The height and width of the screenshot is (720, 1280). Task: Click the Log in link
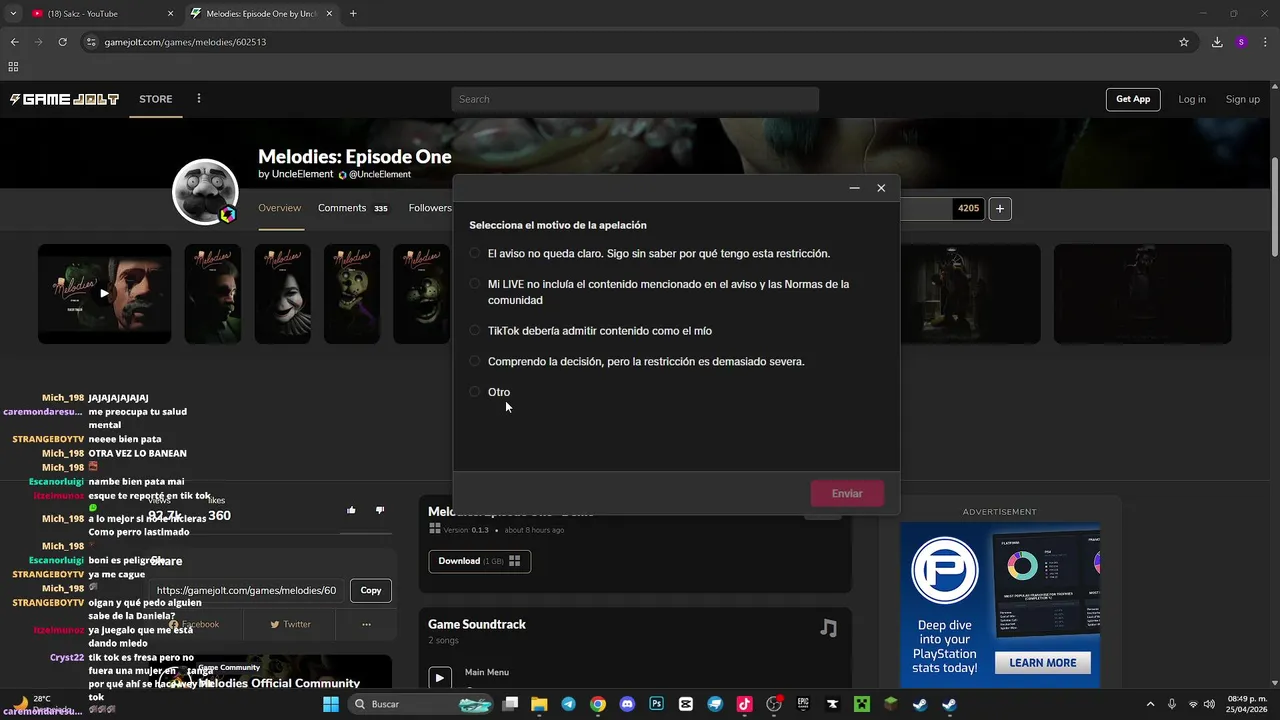1192,99
